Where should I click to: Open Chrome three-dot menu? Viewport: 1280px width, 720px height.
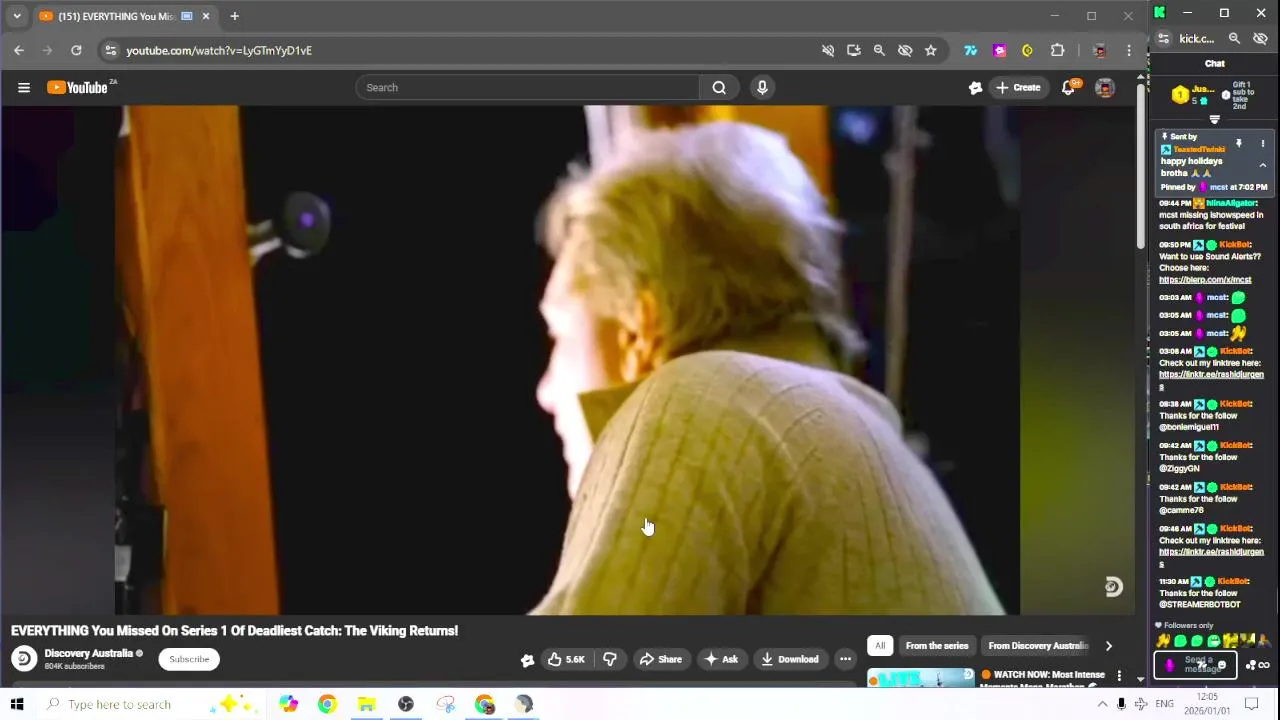[1129, 50]
